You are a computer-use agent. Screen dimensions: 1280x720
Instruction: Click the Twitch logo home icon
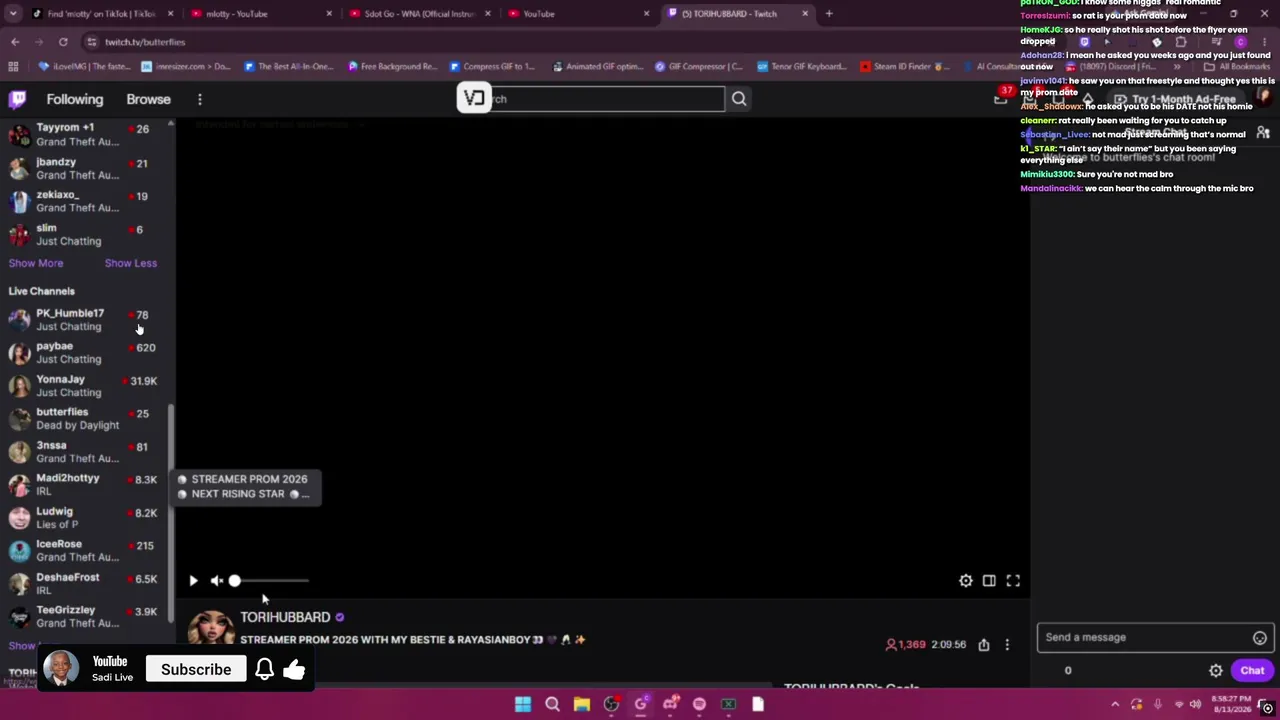[18, 99]
